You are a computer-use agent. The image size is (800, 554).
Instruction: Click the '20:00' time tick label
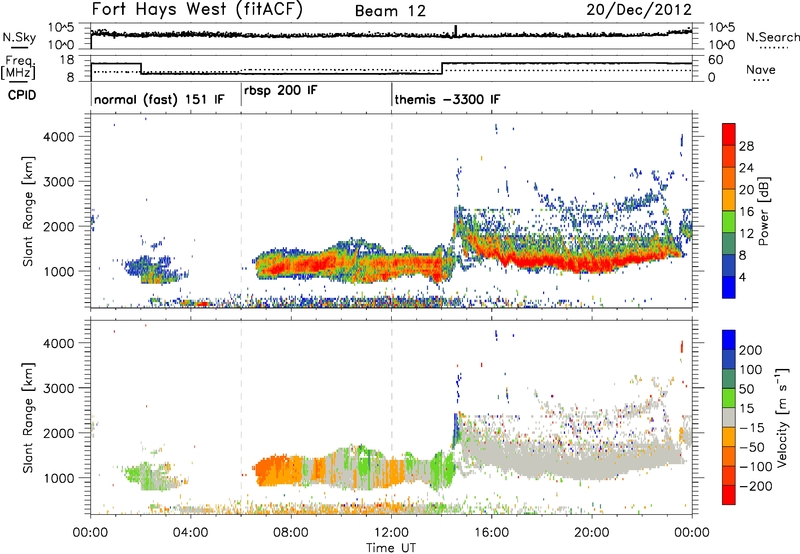tap(592, 533)
